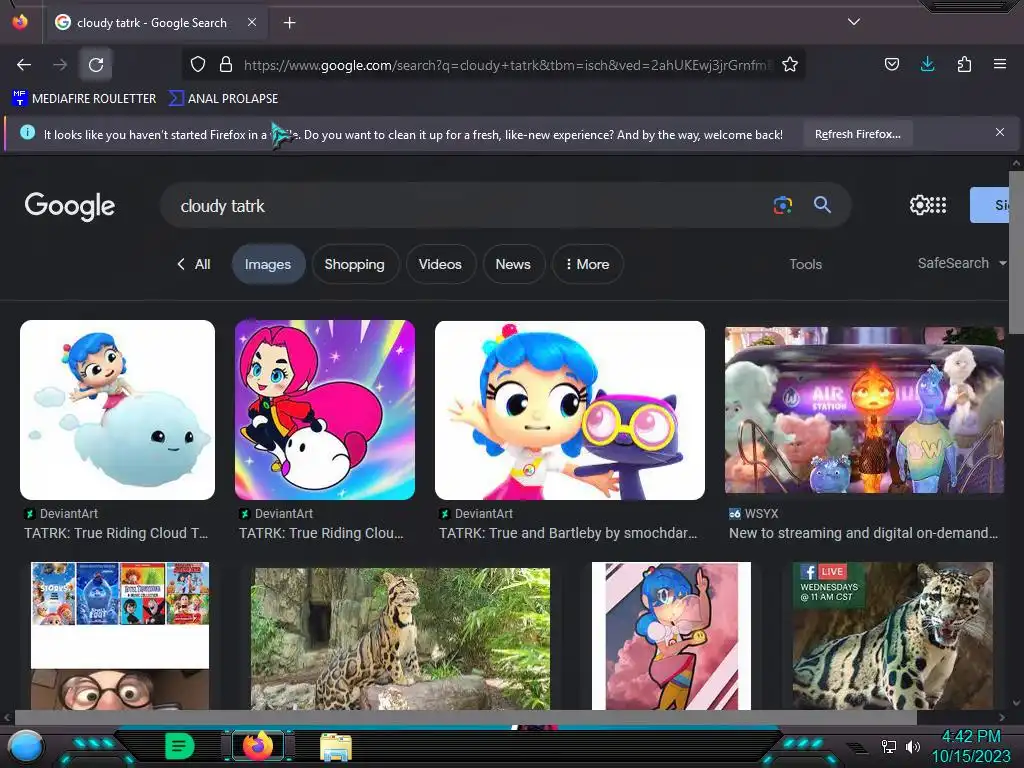Click the info icon in the notification bar
1024x768 pixels.
pyautogui.click(x=27, y=133)
